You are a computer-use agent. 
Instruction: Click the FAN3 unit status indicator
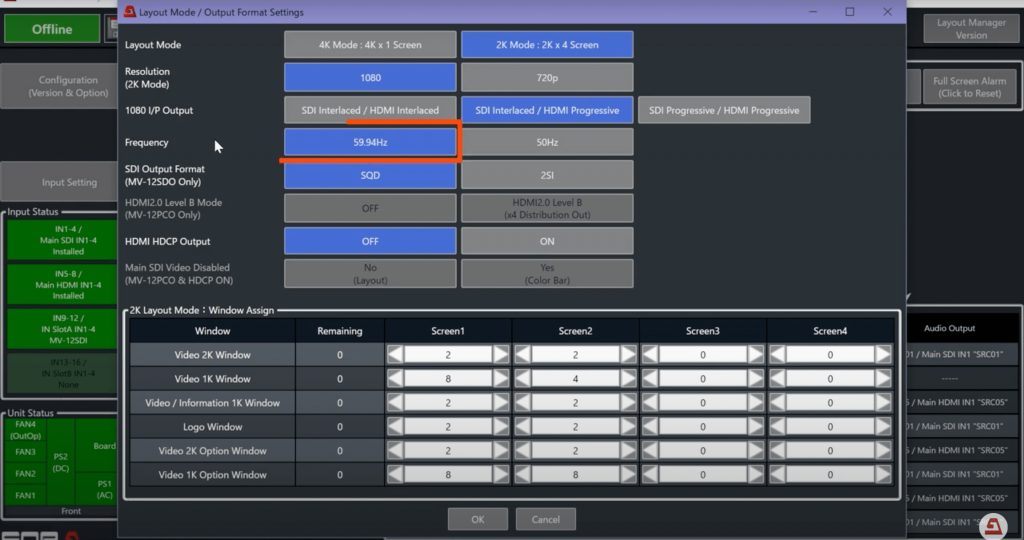coord(25,452)
